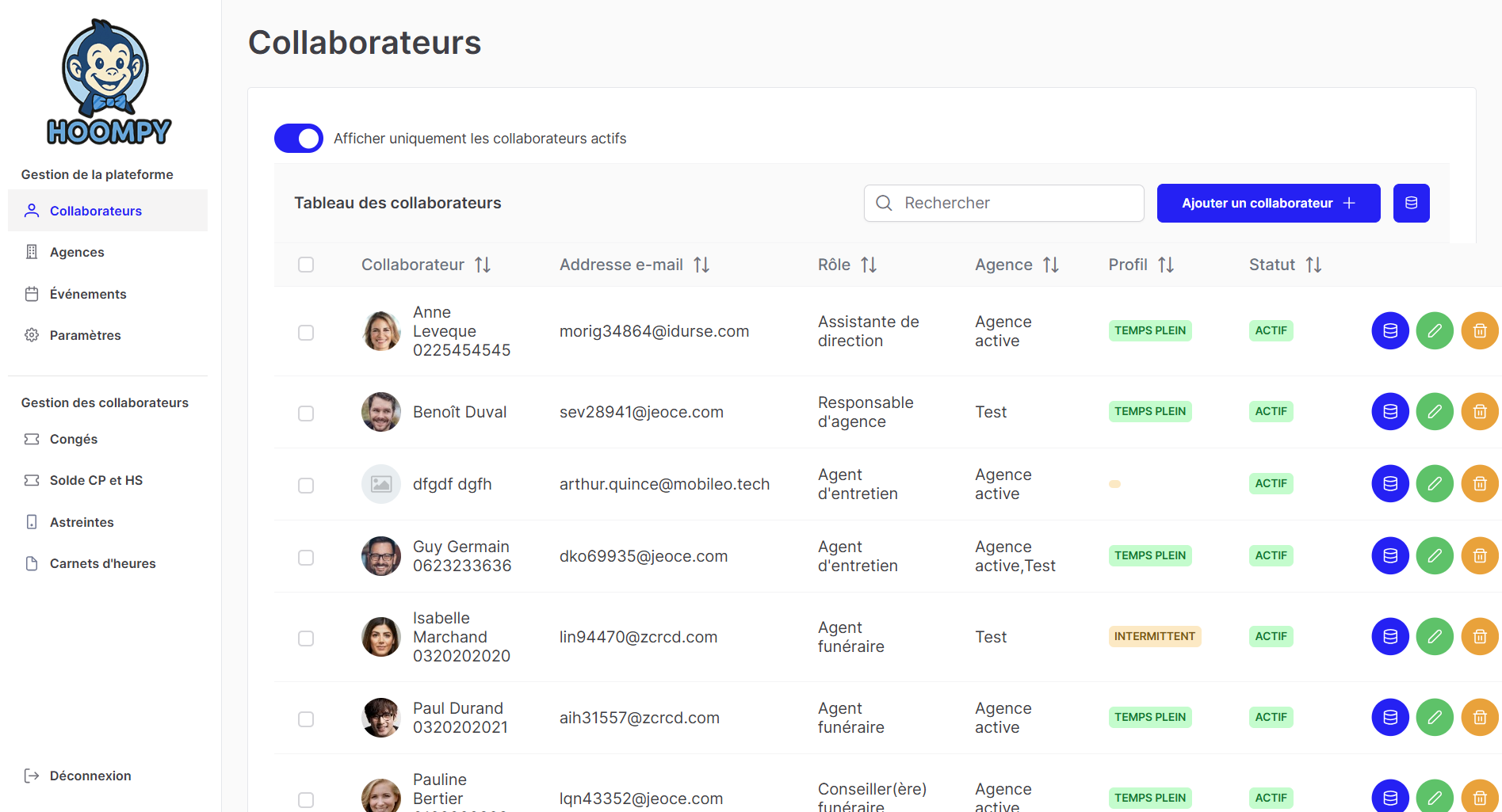Click the Ajouter un collaborateur button
The image size is (1502, 812).
(x=1268, y=204)
